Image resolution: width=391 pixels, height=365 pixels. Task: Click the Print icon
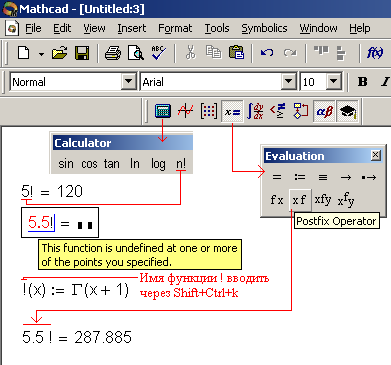tap(113, 53)
